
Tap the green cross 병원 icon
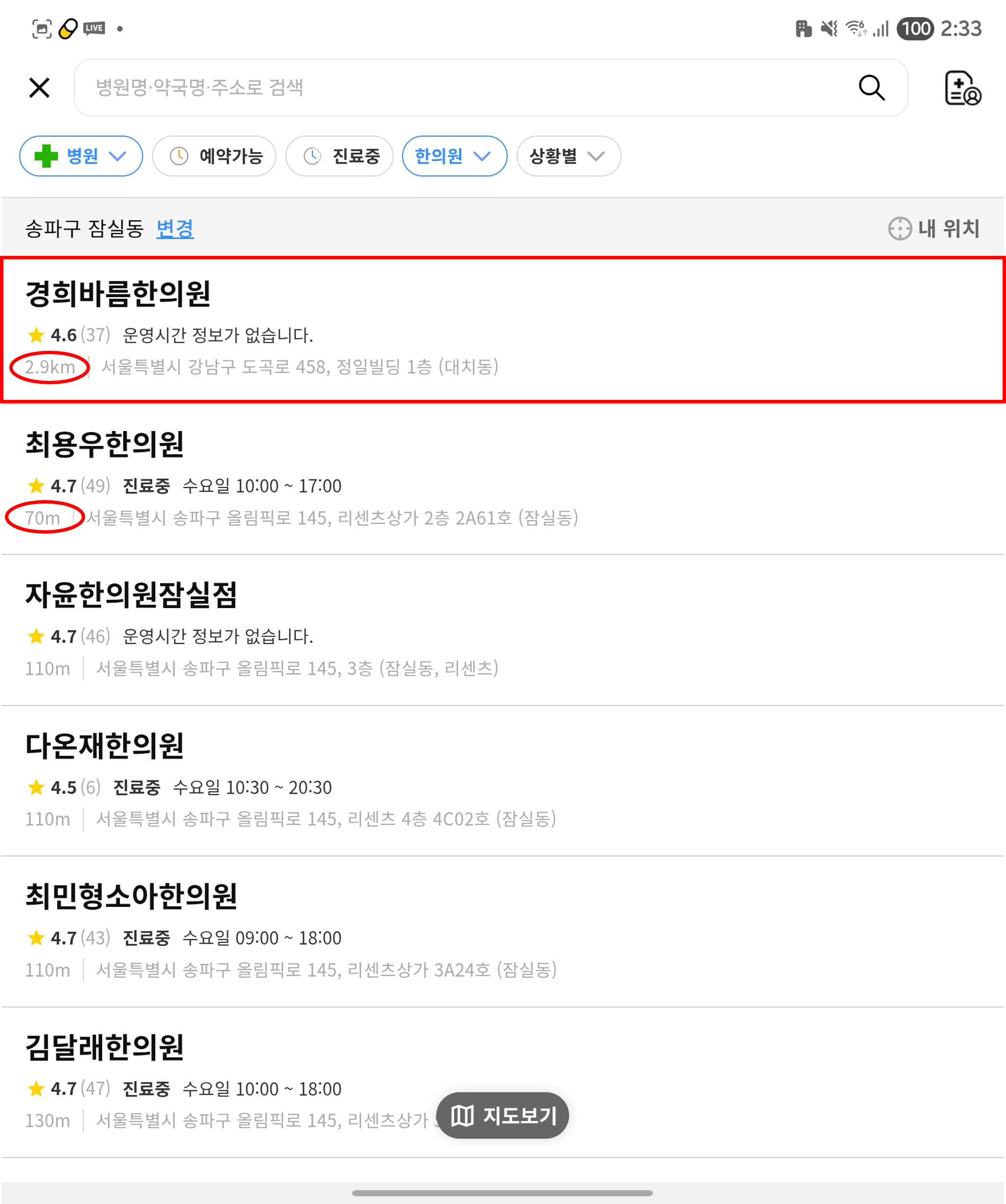point(46,156)
